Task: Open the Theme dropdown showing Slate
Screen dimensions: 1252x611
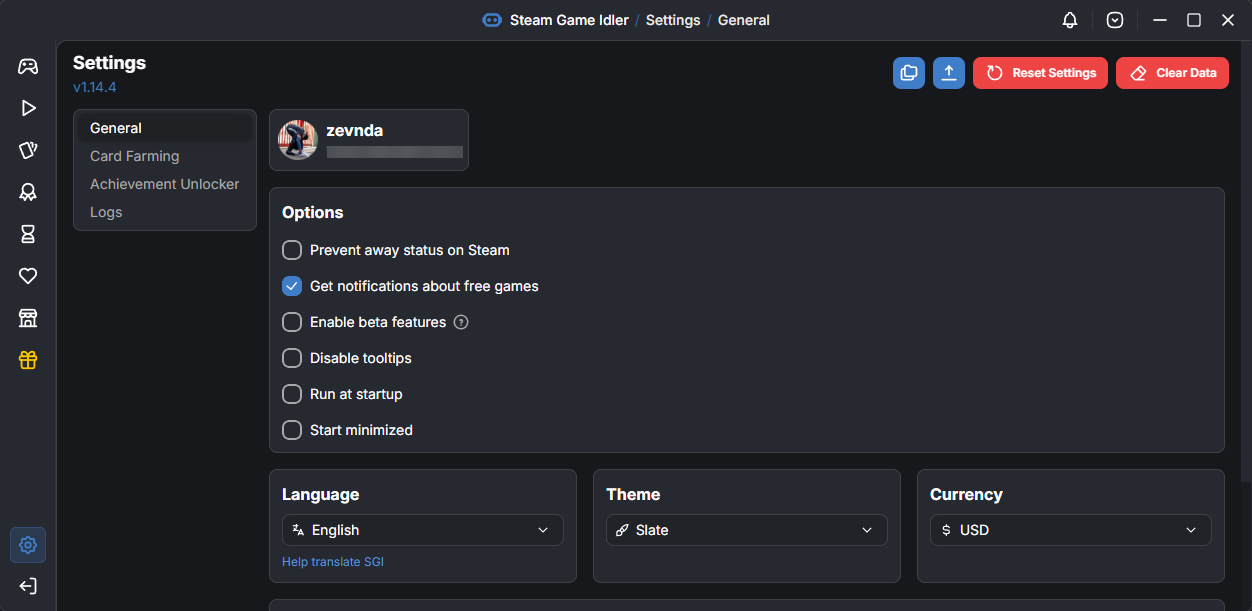Action: [x=747, y=530]
